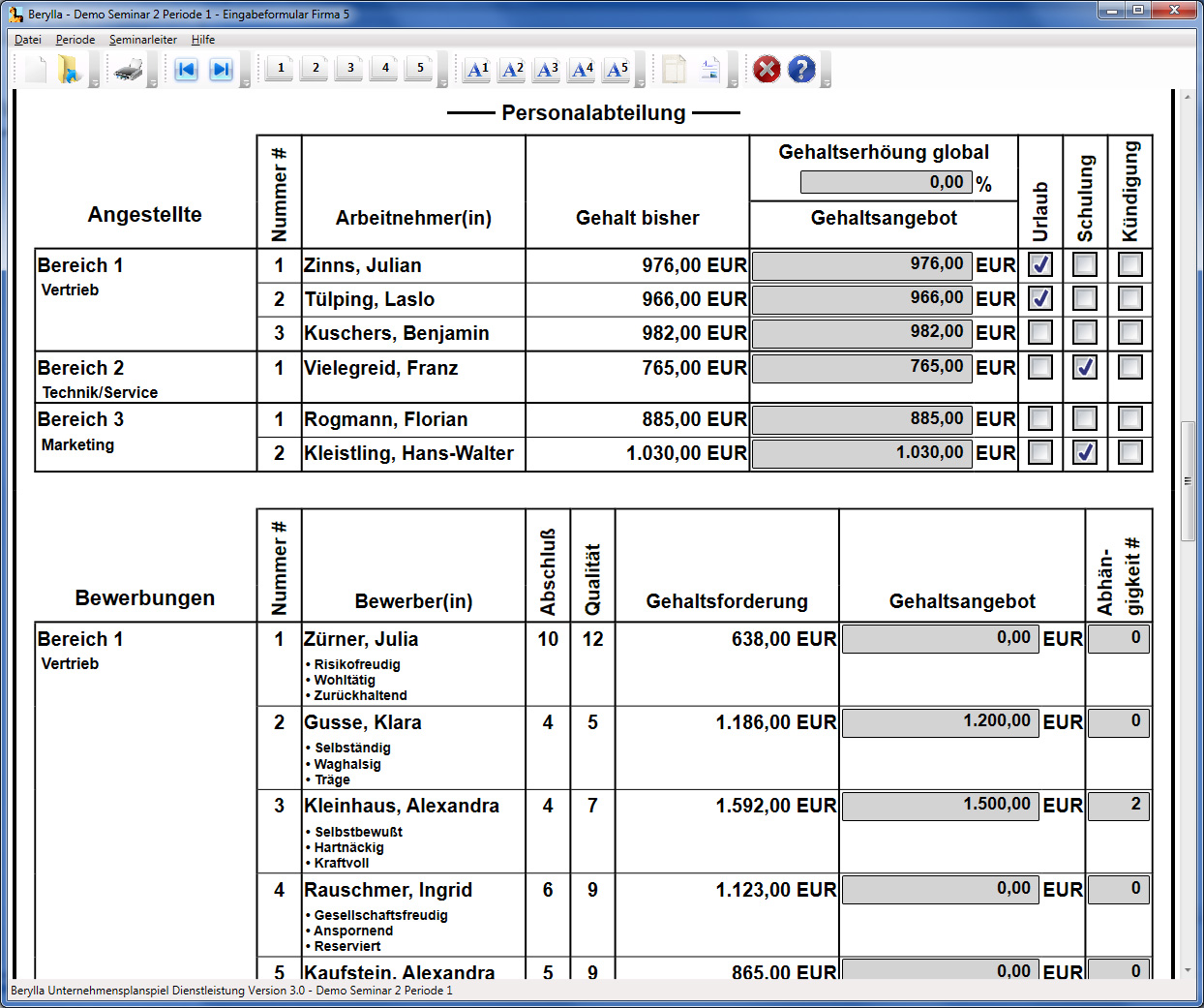Image resolution: width=1204 pixels, height=1008 pixels.
Task: Open the Seminarleiter menu
Action: [143, 40]
